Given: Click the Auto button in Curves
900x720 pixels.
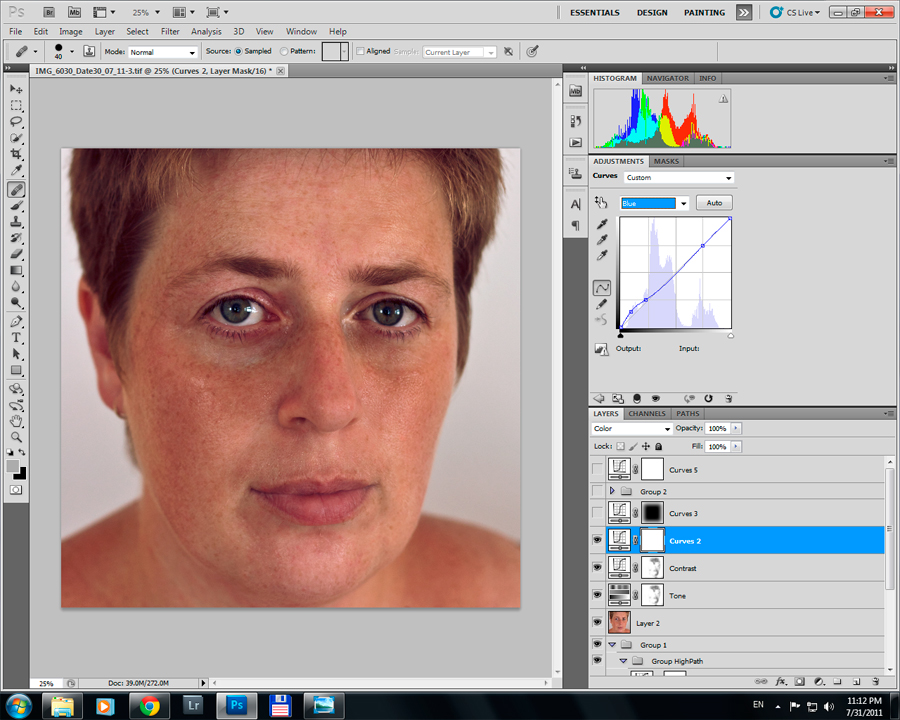Looking at the screenshot, I should [714, 203].
